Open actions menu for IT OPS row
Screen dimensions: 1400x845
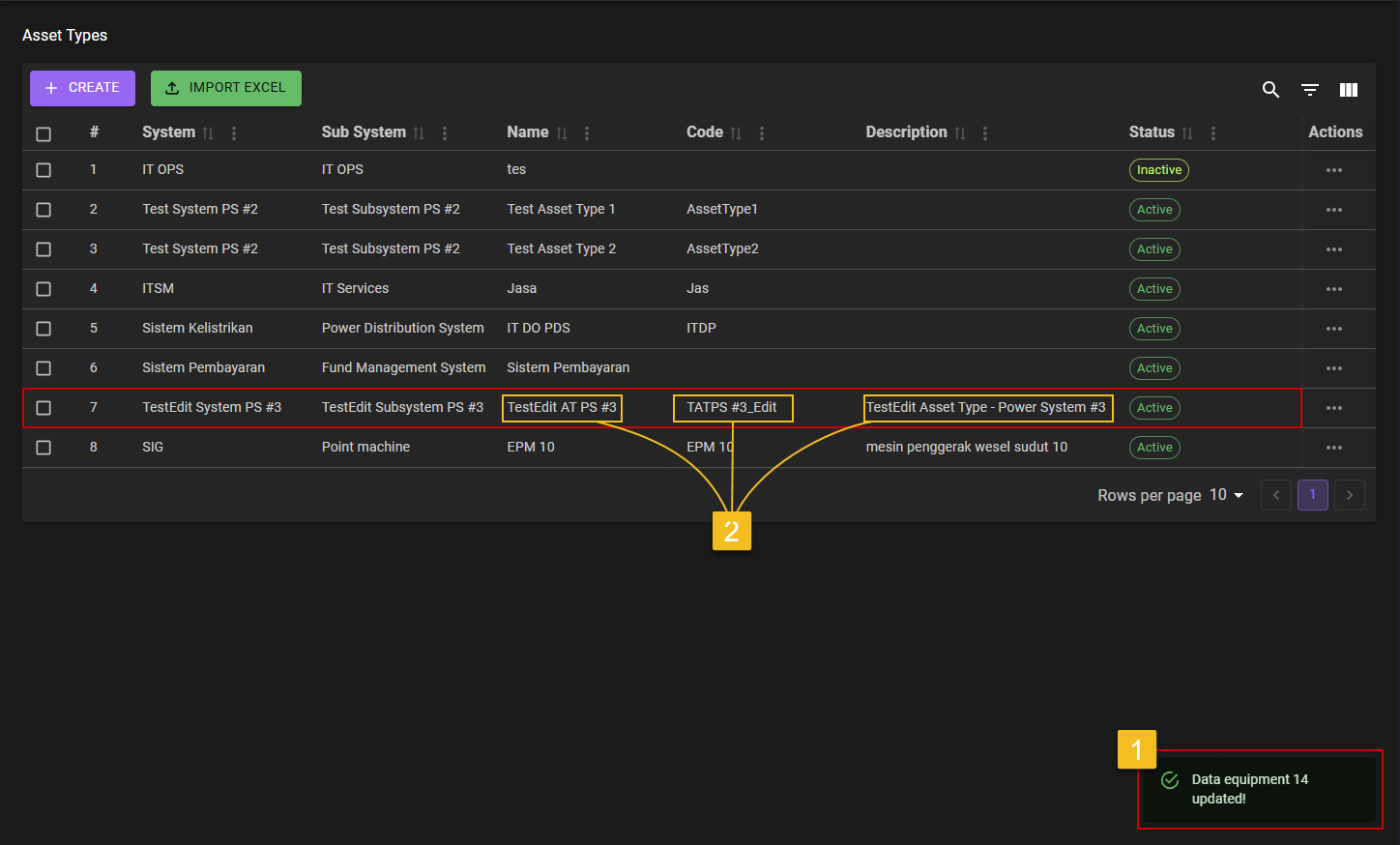1334,170
